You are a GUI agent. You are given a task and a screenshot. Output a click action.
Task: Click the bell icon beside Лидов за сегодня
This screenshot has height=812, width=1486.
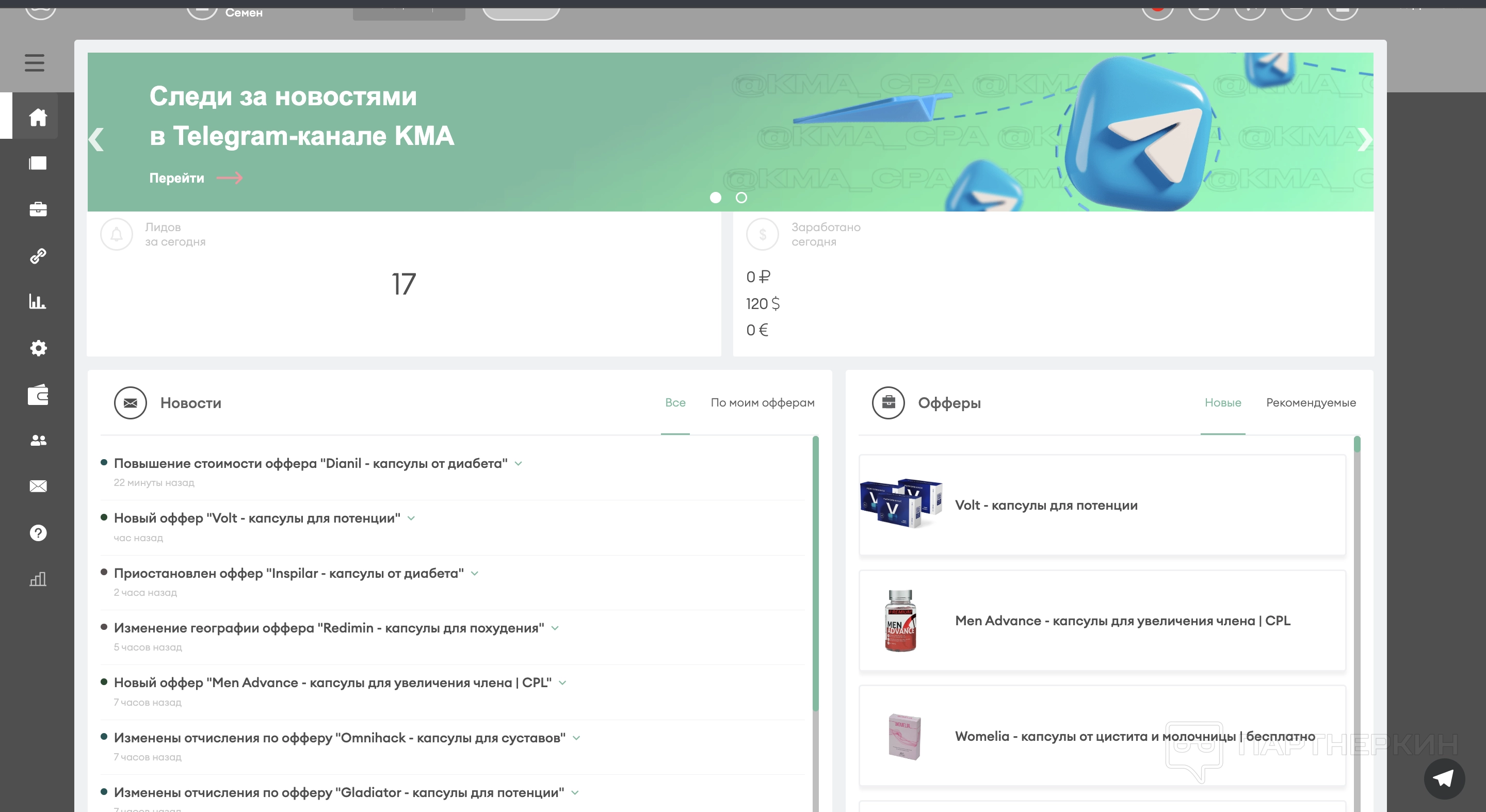click(117, 234)
